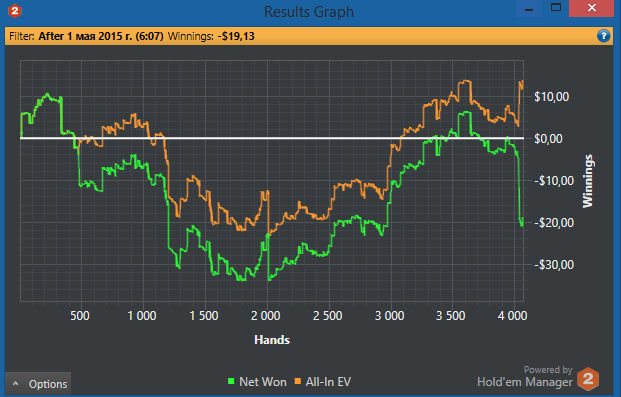The width and height of the screenshot is (621, 397).
Task: Maximize the Results Graph window
Action: [556, 9]
